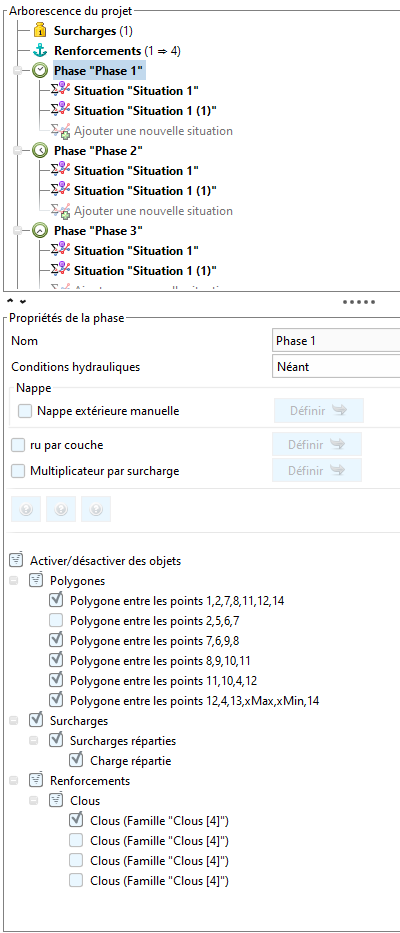This screenshot has height=933, width=400.
Task: Click the Surcharges weight icon in the tree
Action: [x=40, y=30]
